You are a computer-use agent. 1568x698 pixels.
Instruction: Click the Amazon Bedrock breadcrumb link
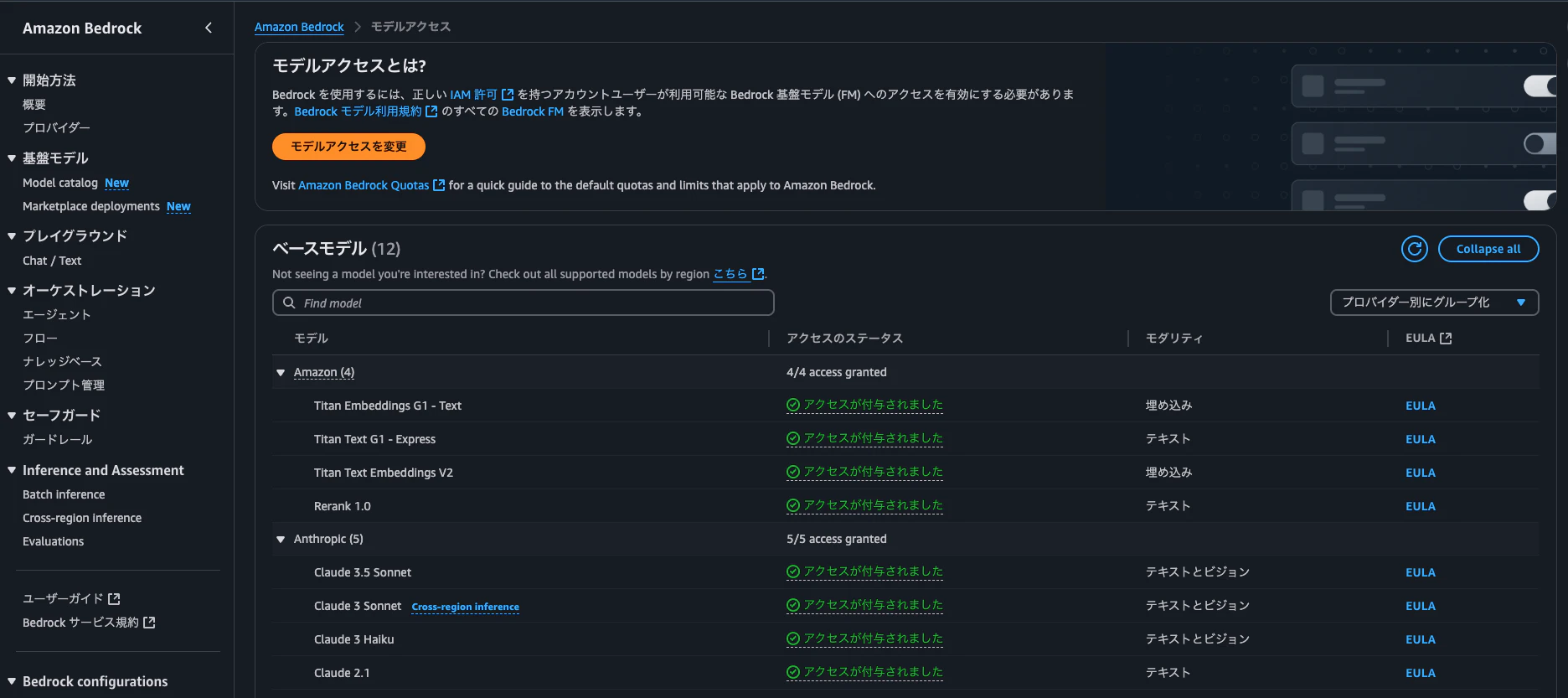coord(299,27)
